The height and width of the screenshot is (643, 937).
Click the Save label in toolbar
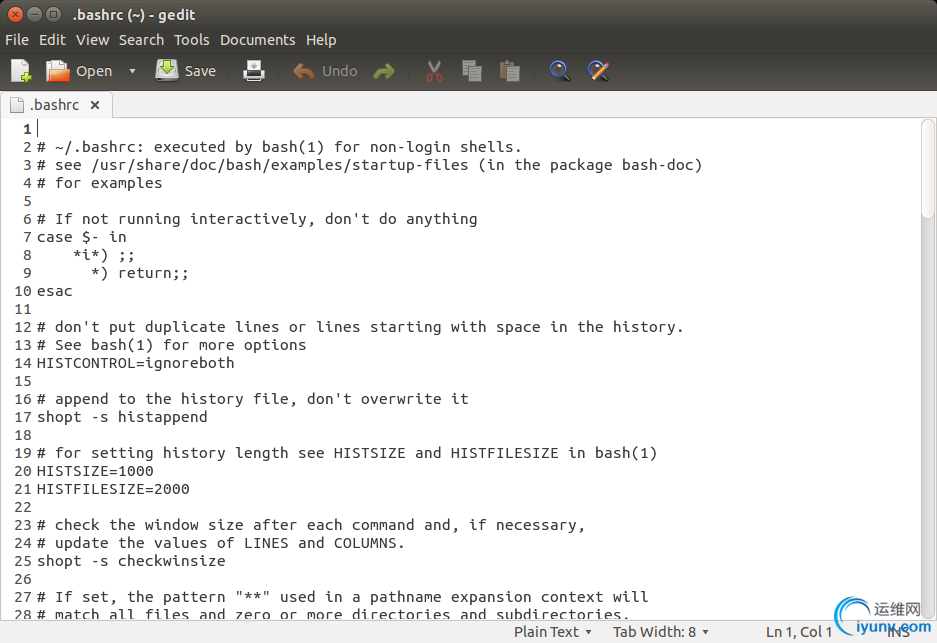coord(200,71)
